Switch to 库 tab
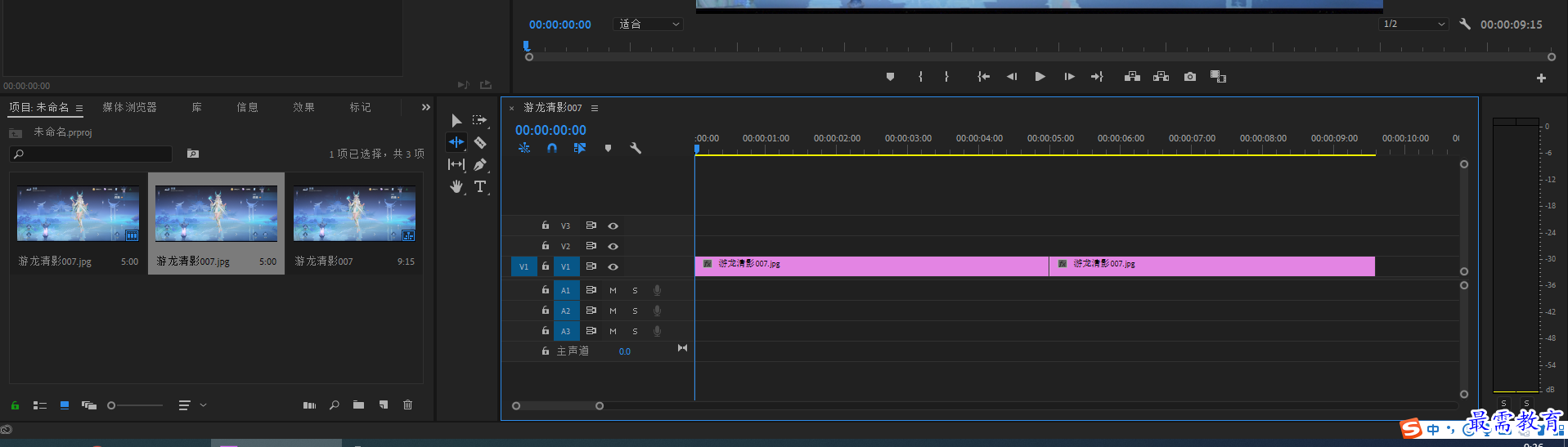Viewport: 1568px width, 447px height. pyautogui.click(x=196, y=107)
